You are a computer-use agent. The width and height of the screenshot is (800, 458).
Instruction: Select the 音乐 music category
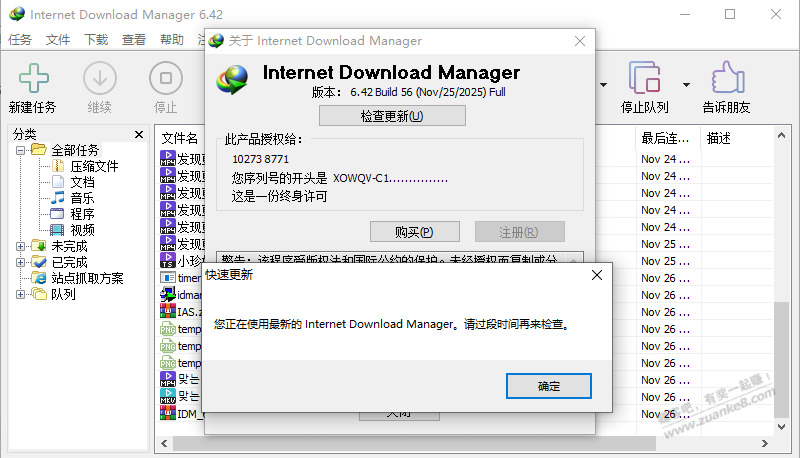coord(82,198)
